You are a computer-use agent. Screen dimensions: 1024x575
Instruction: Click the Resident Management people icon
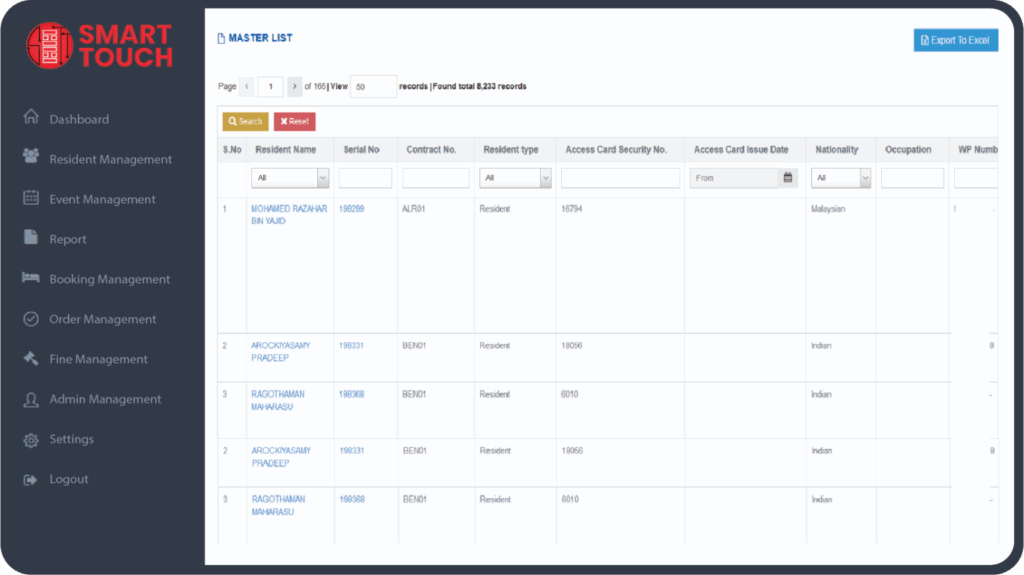(31, 157)
